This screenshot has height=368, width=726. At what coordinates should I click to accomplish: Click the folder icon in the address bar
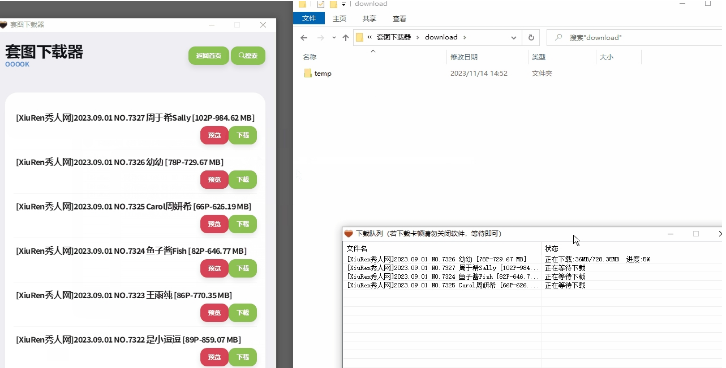pos(359,37)
